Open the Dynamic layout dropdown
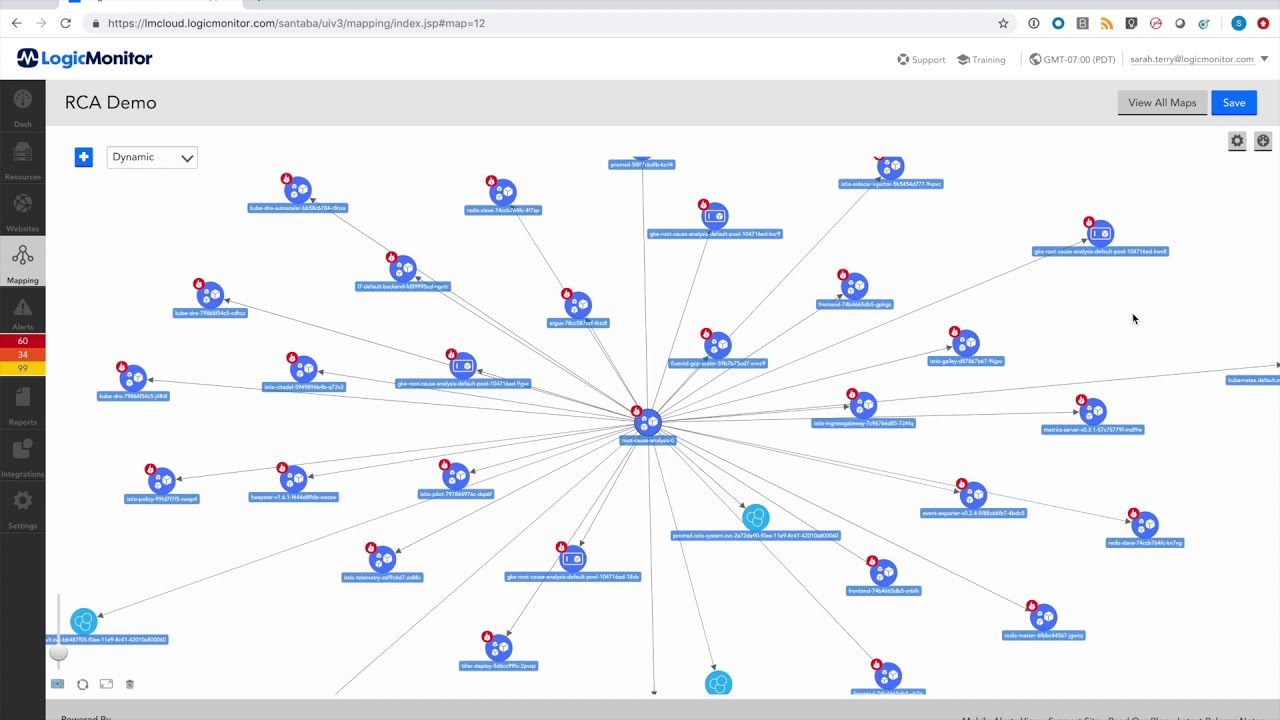This screenshot has height=720, width=1280. 152,157
